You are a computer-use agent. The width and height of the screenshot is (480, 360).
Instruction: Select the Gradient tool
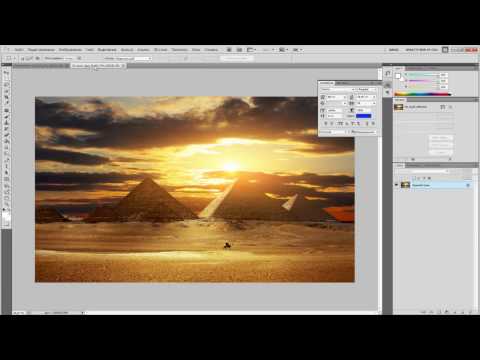[x=6, y=141]
